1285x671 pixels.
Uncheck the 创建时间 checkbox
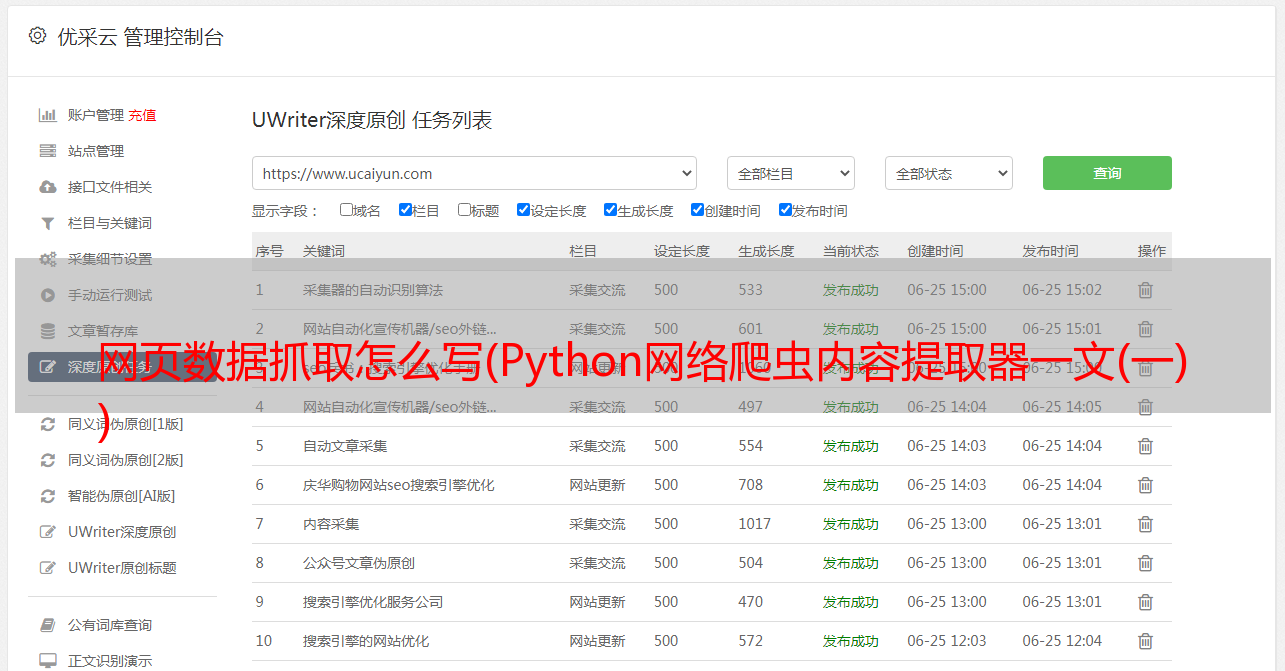(x=697, y=210)
